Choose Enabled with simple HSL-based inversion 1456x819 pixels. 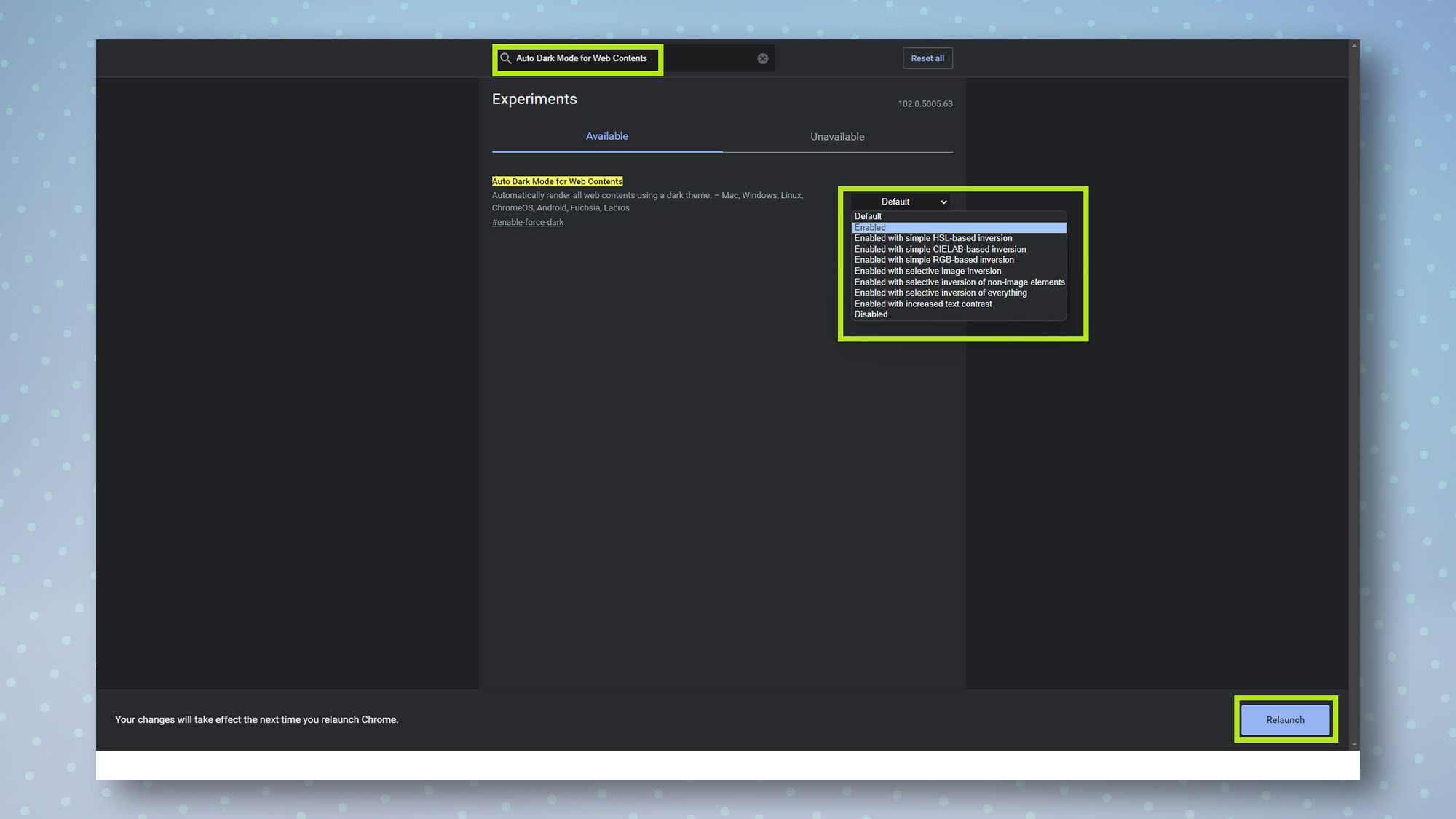(x=933, y=238)
